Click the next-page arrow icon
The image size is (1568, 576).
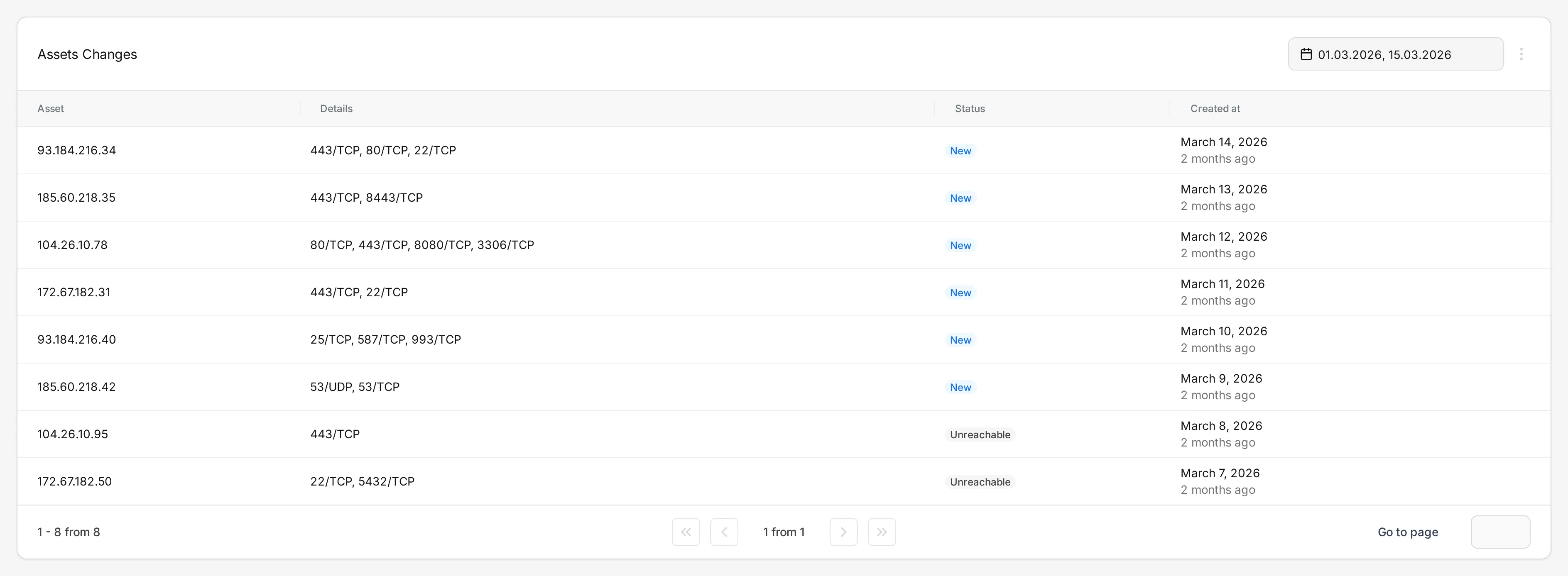click(844, 532)
